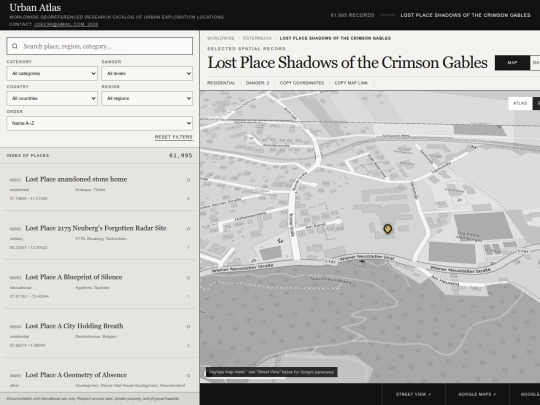Open Lost Place A City Holding Breath entry
Viewport: 540px width, 405px height.
tap(100, 334)
